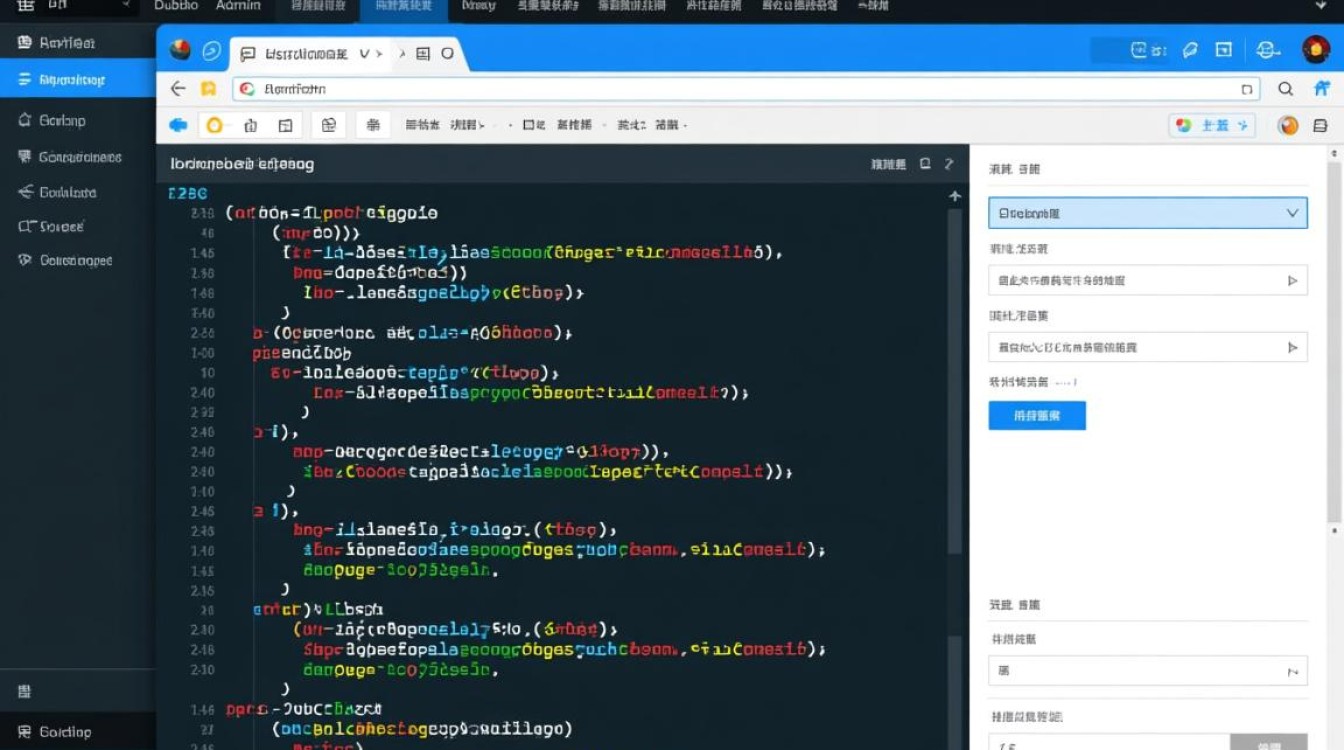Select the highlighted blue item in the left sidebar
This screenshot has width=1344, height=750.
tap(78, 80)
